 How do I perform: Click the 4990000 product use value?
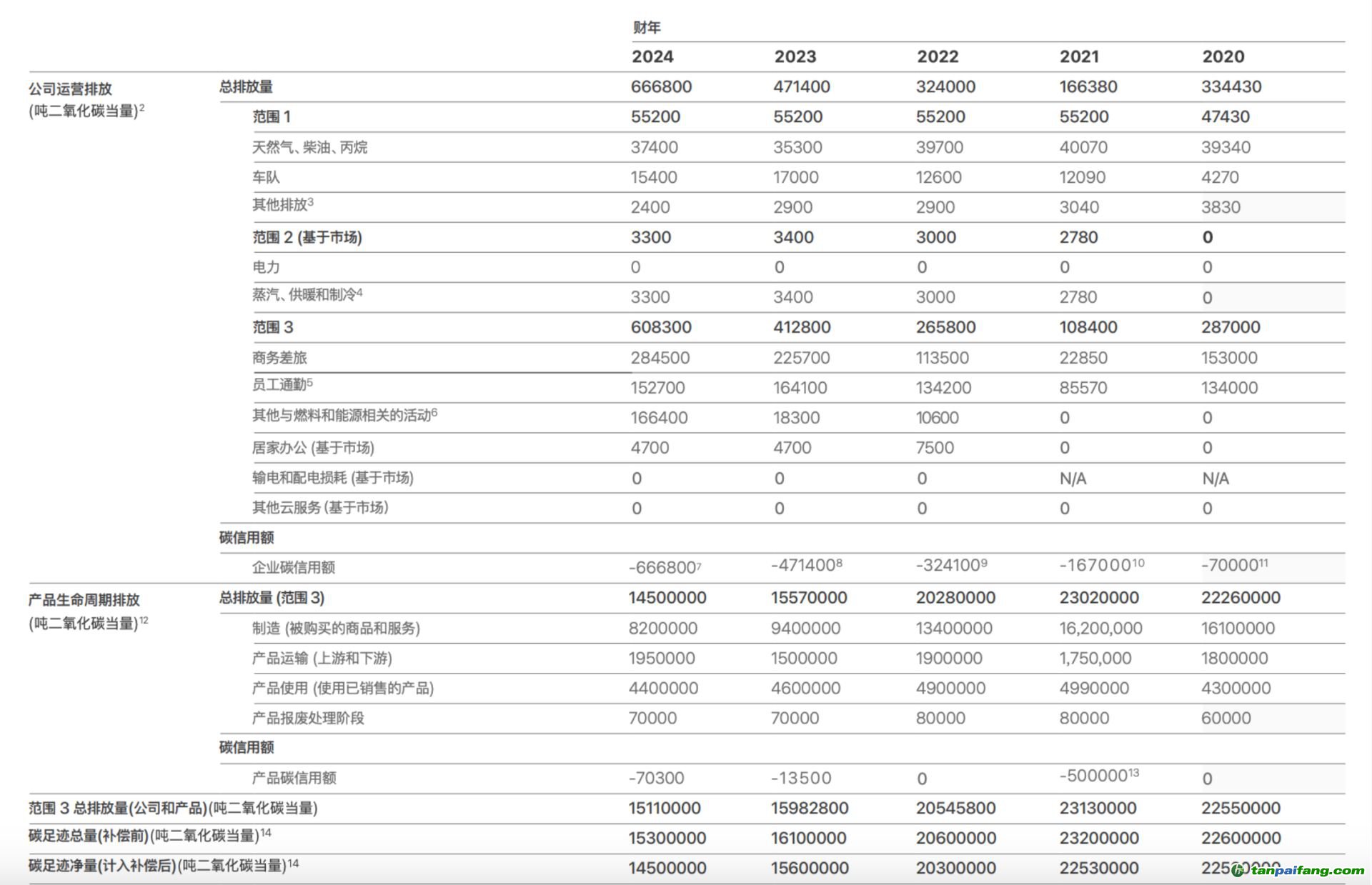[1094, 689]
